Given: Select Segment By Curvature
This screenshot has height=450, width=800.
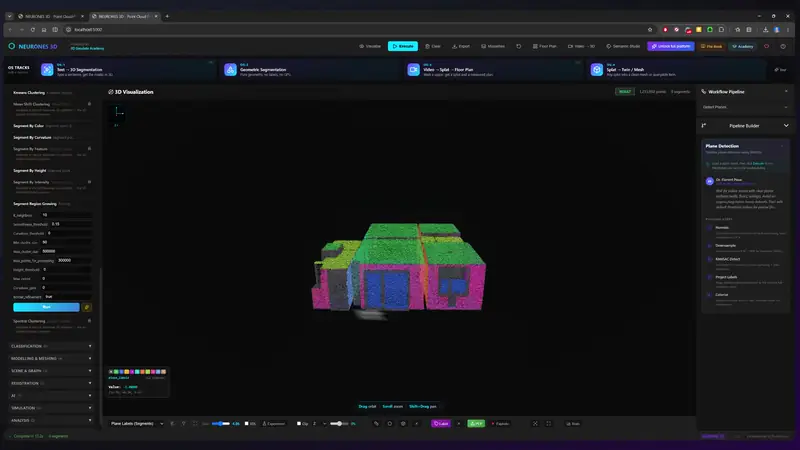Looking at the screenshot, I should tap(32, 137).
